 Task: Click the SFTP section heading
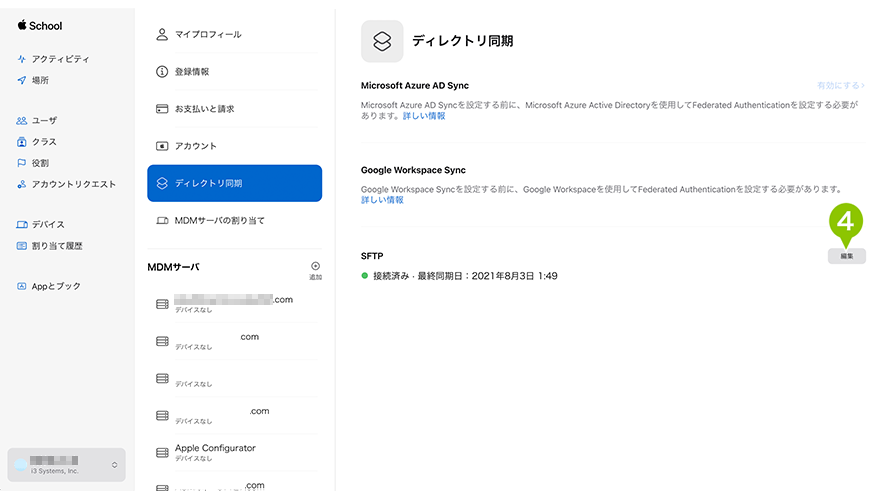[x=372, y=256]
